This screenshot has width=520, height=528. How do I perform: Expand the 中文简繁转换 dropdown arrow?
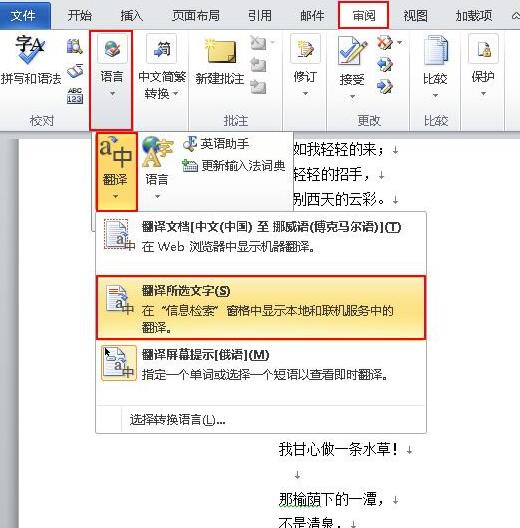click(175, 94)
